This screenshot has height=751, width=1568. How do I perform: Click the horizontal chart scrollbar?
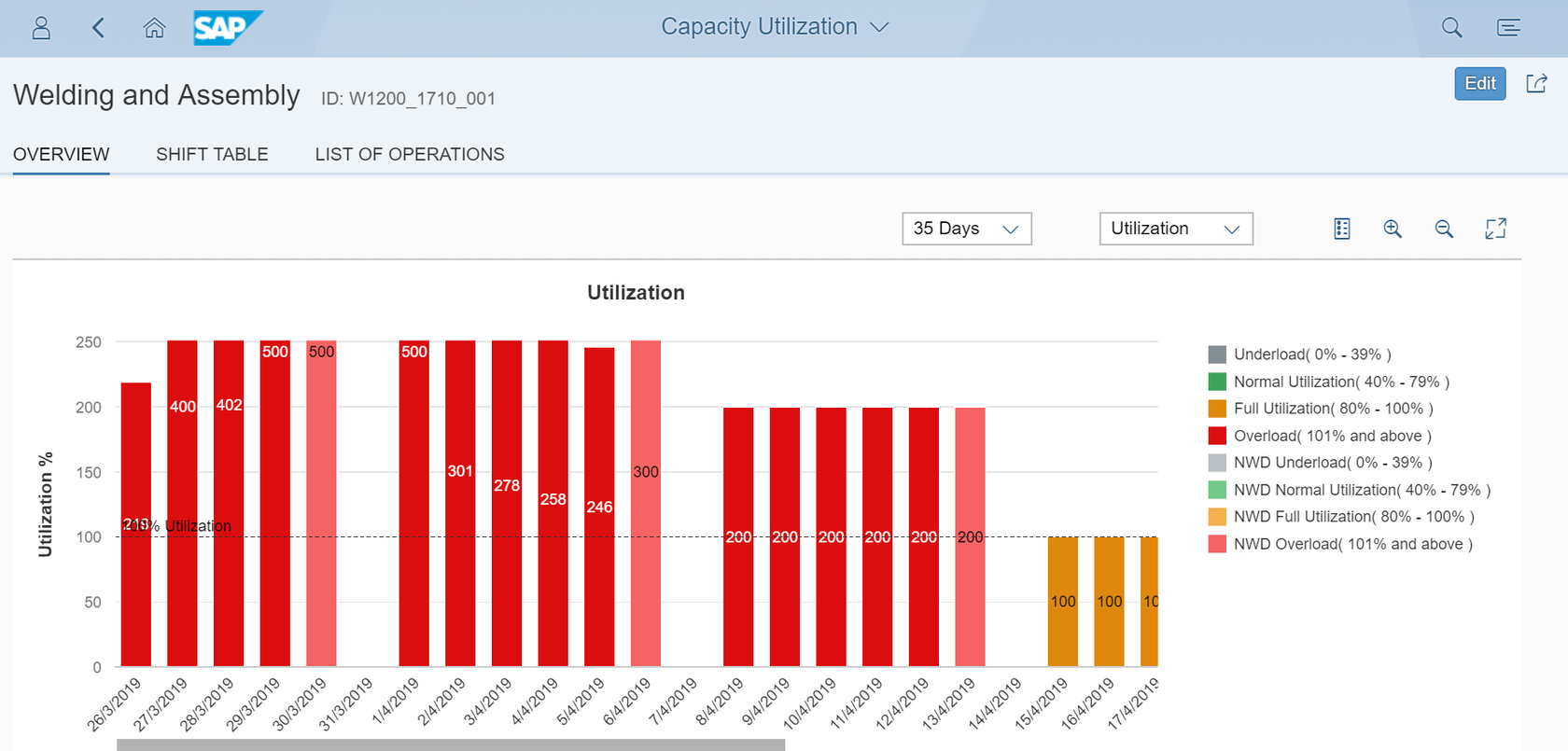pyautogui.click(x=451, y=745)
